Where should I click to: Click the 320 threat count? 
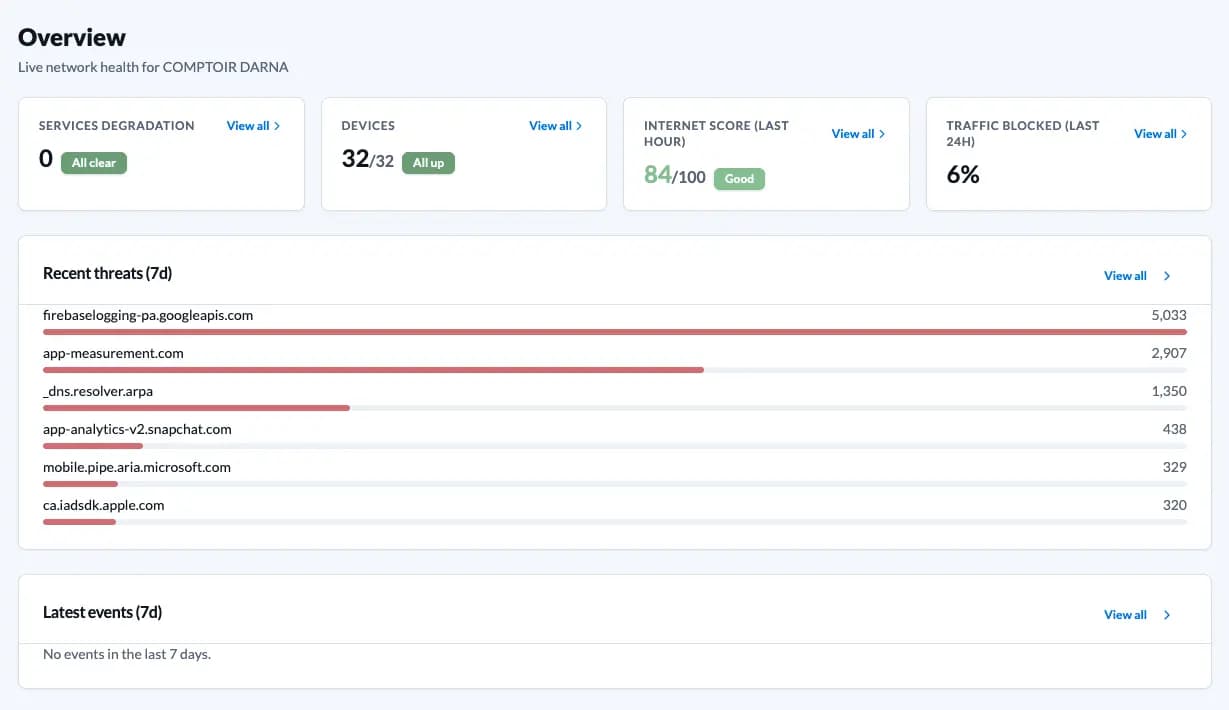tap(1174, 505)
